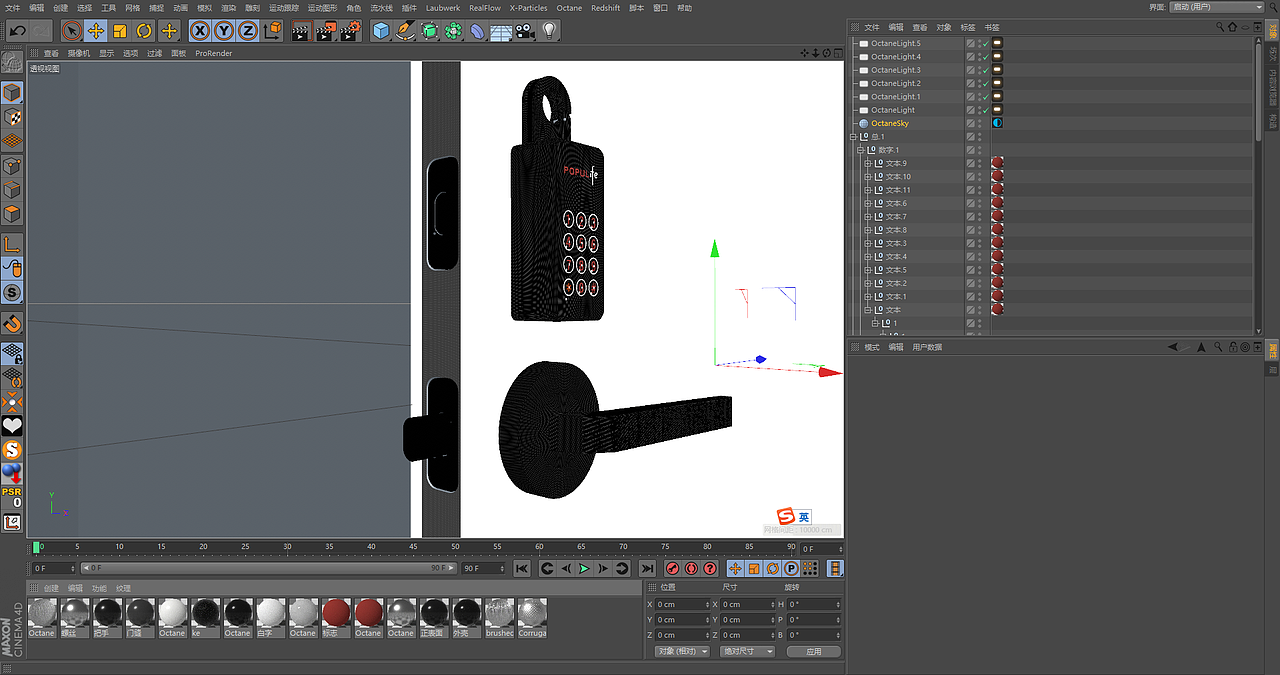1280x675 pixels.
Task: Open the Octane menu
Action: pyautogui.click(x=569, y=8)
